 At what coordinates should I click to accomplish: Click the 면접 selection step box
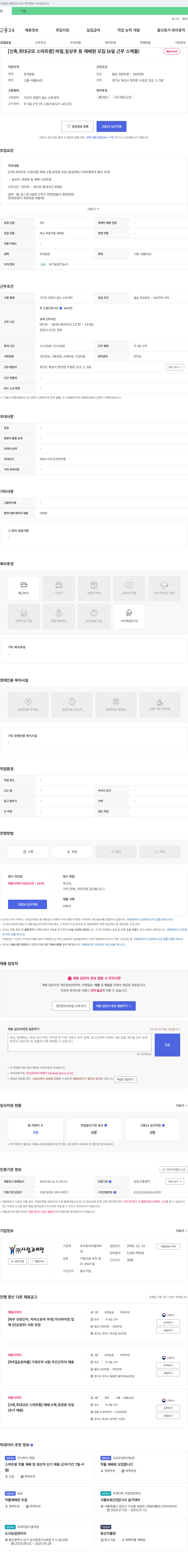click(72, 852)
